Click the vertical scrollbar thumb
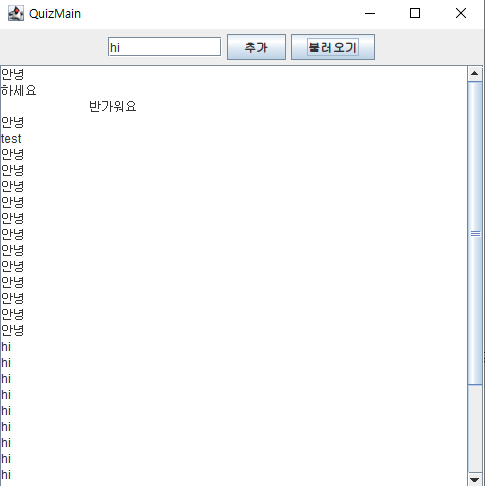This screenshot has width=485, height=486. [x=475, y=233]
